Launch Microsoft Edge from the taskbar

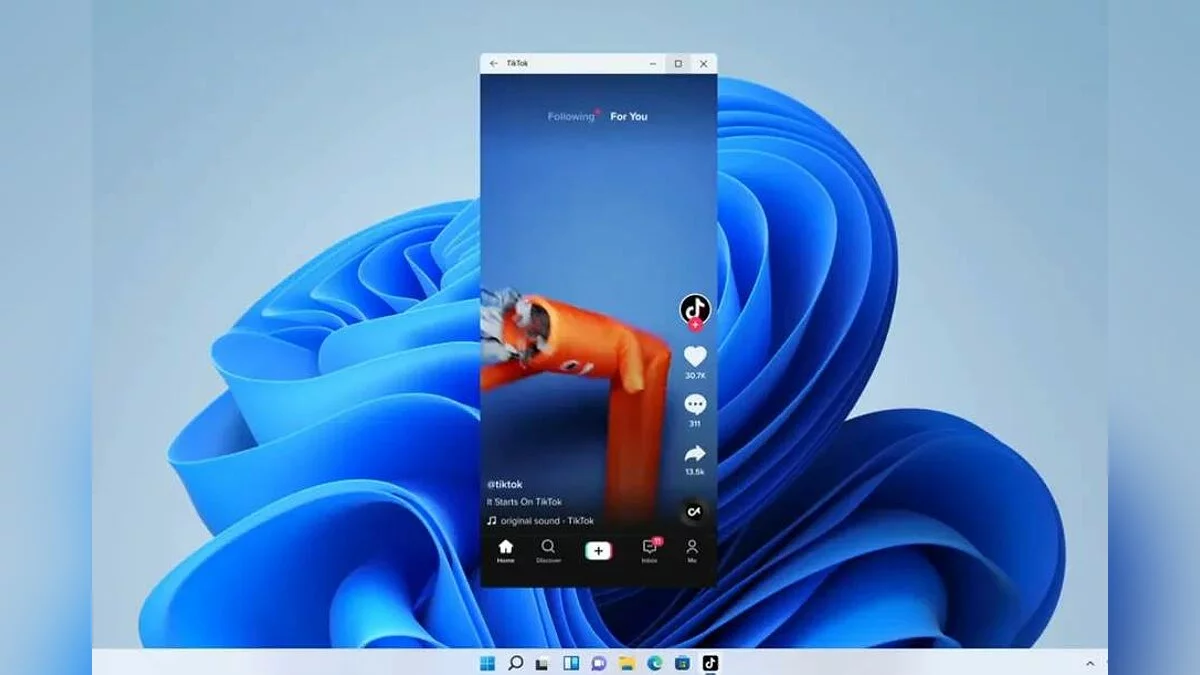[x=654, y=663]
